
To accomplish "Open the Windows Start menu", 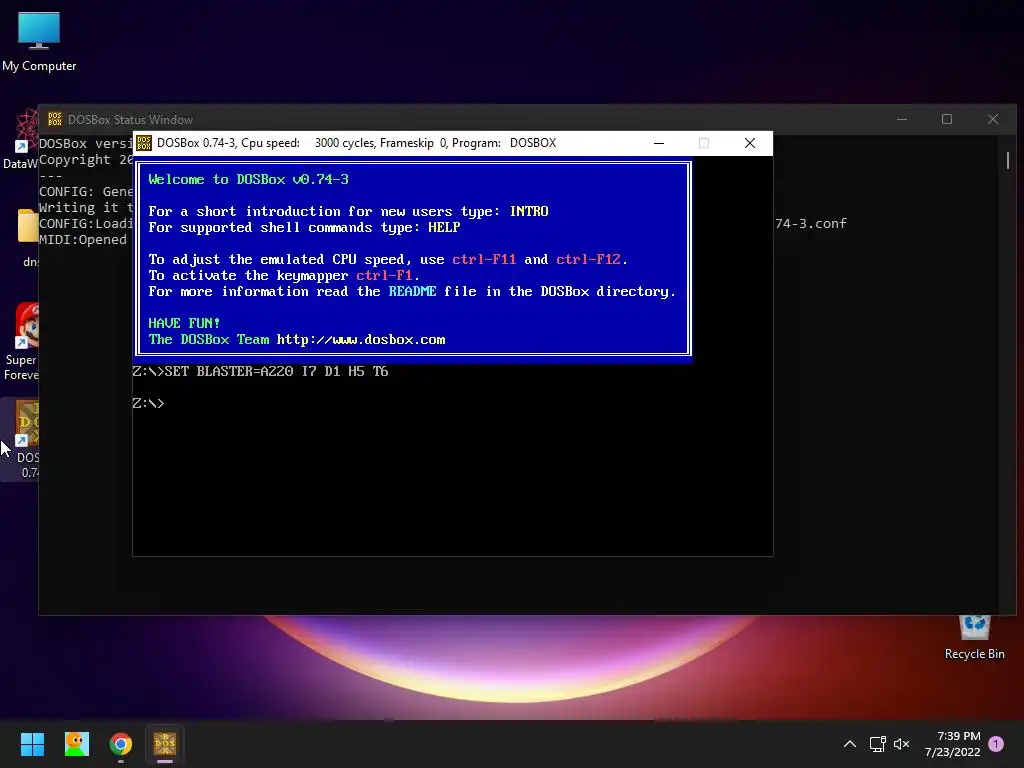I will tap(32, 744).
